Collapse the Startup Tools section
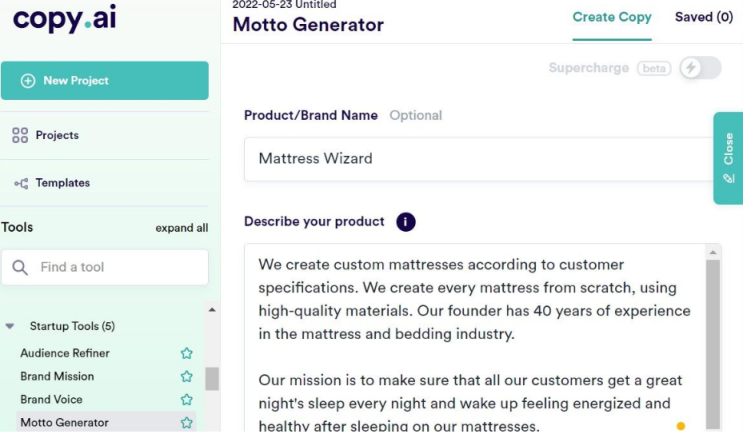 [10, 326]
